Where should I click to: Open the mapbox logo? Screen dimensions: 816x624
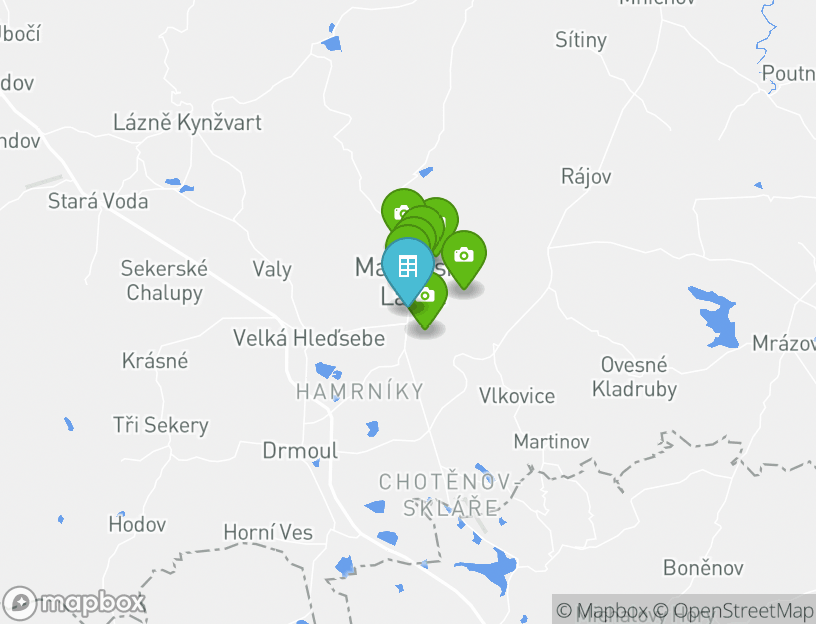click(x=73, y=604)
